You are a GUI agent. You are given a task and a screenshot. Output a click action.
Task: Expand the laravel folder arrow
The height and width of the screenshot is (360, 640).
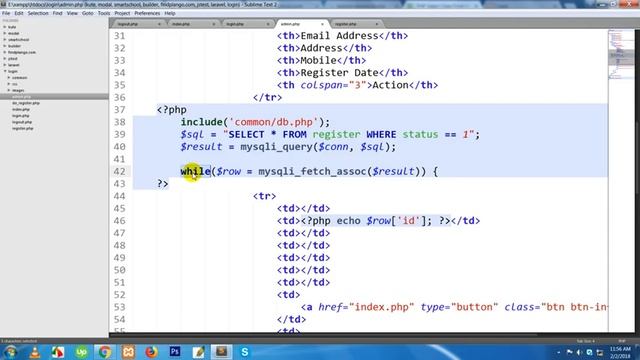(5, 65)
